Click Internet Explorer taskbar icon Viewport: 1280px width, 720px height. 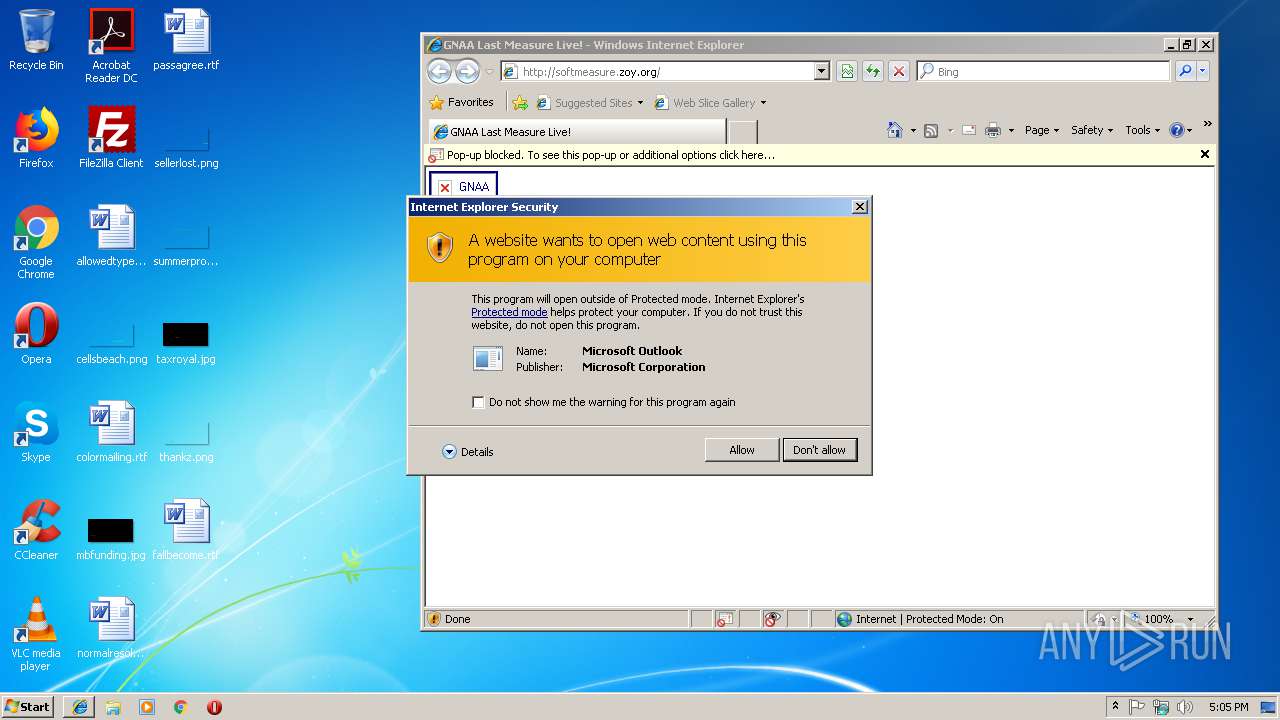click(x=79, y=707)
